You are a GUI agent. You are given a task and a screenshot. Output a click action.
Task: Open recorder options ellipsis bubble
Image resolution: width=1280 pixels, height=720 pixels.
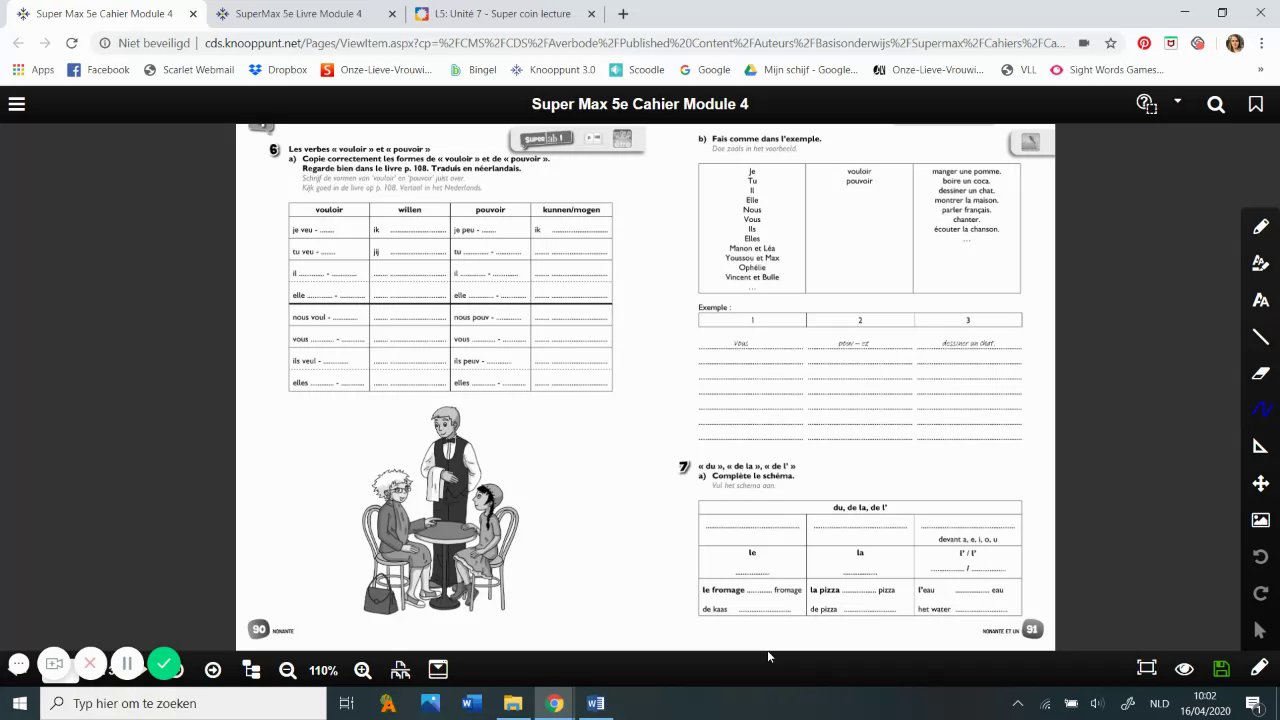tap(18, 664)
